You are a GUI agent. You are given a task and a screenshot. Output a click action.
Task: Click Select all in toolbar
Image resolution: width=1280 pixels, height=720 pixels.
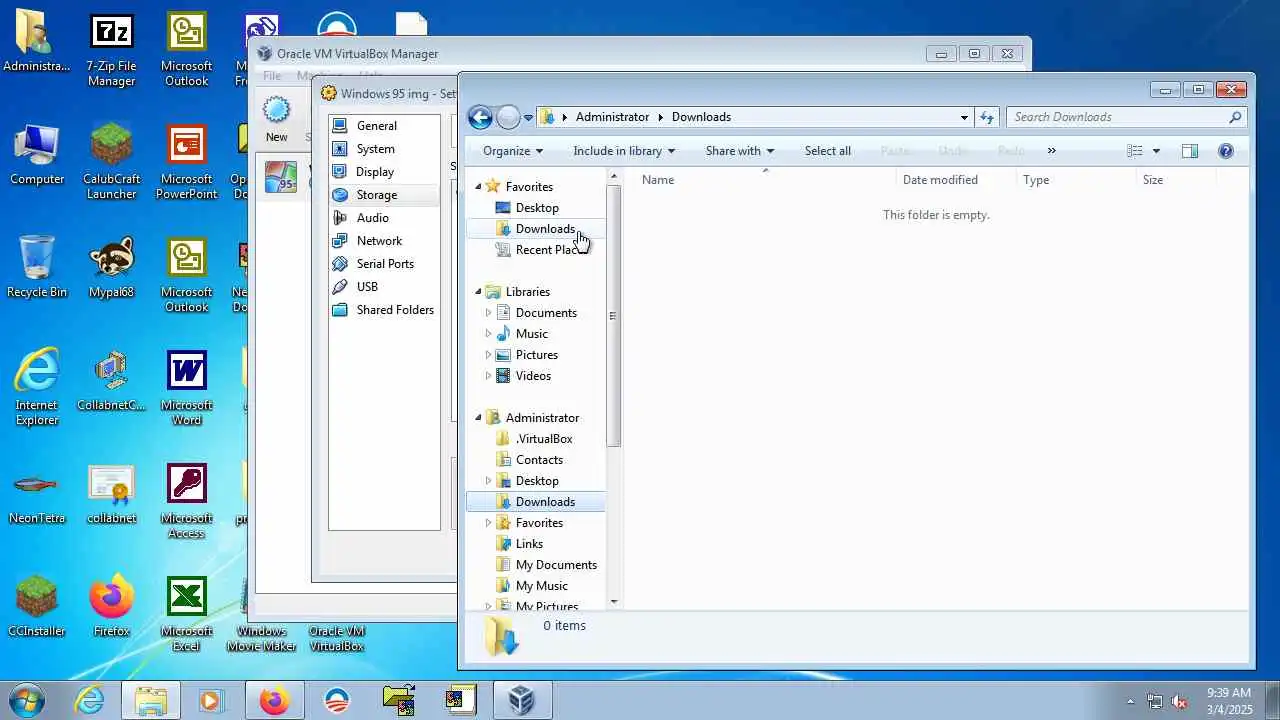coord(828,151)
